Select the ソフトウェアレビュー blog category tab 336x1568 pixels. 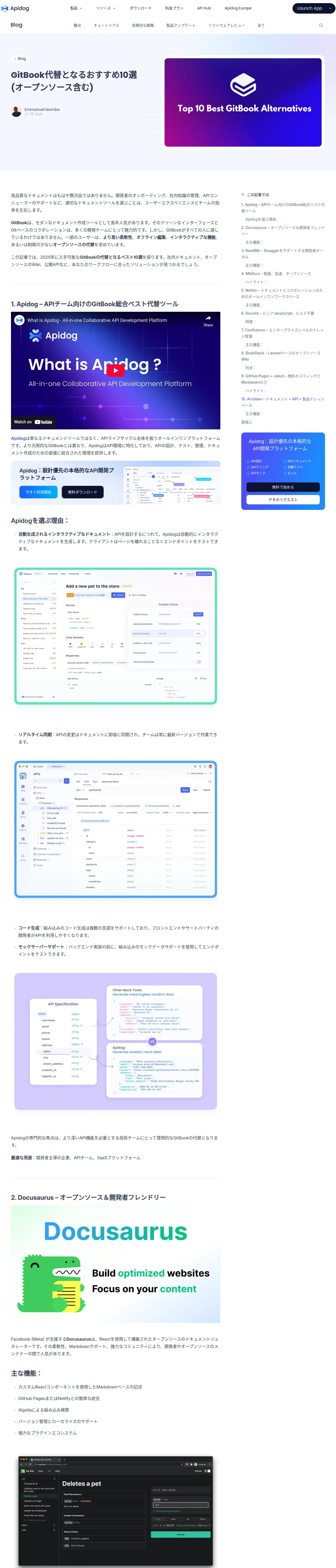[226, 26]
